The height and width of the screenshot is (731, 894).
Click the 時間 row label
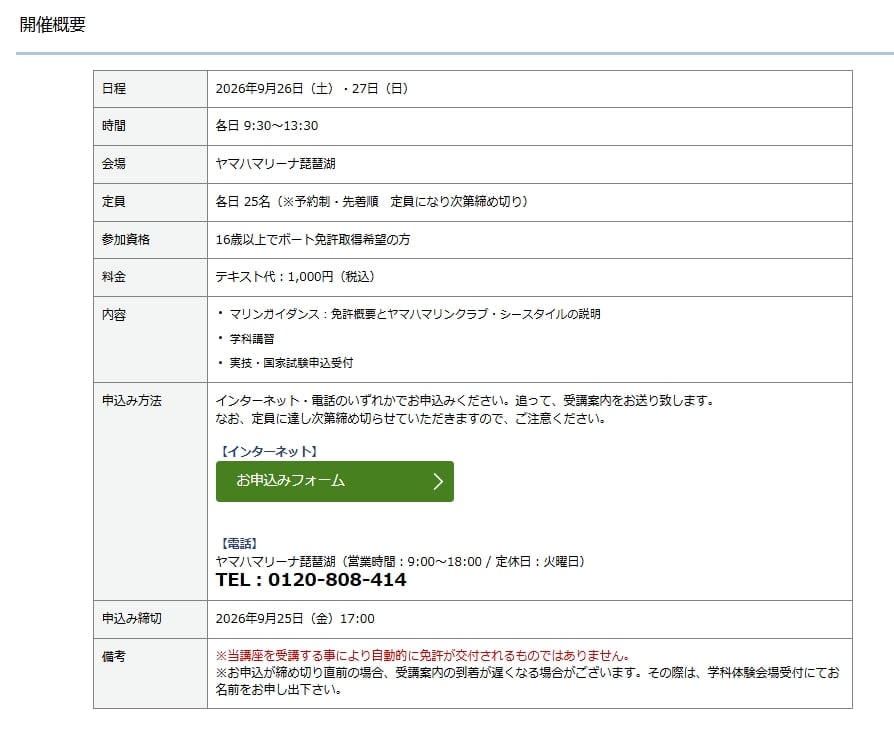pos(113,126)
